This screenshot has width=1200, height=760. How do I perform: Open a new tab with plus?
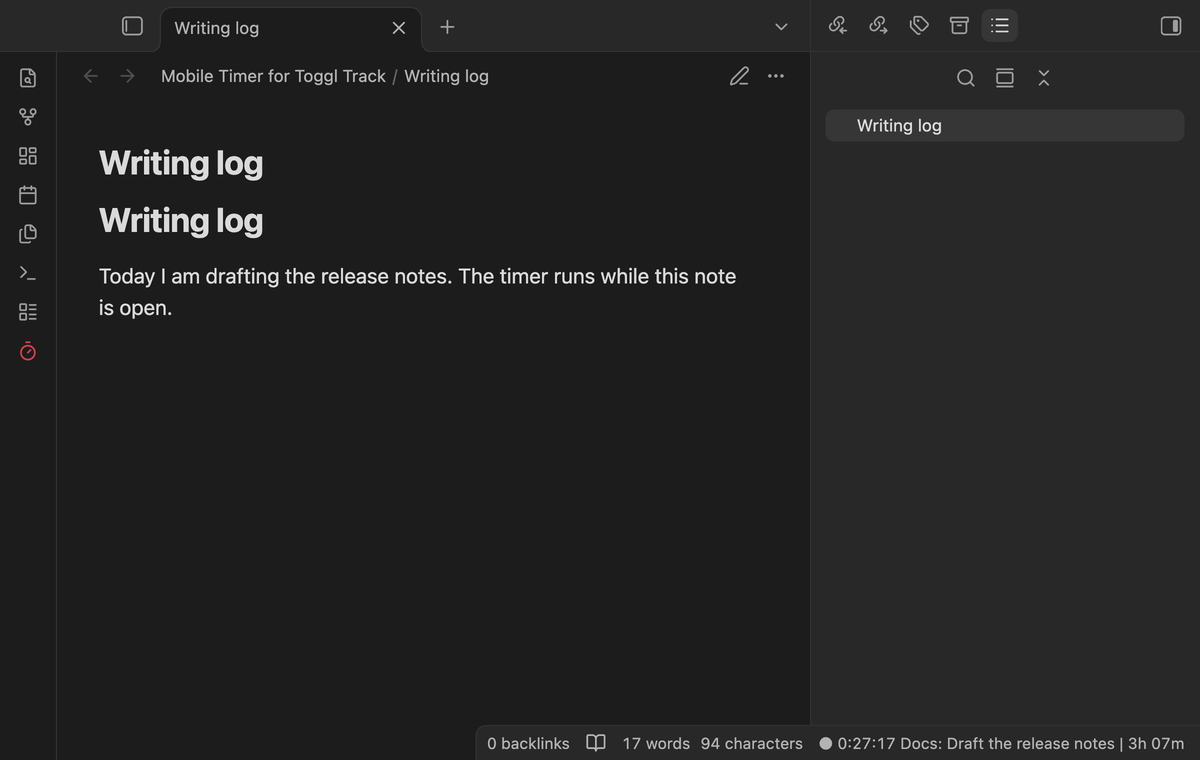[447, 27]
